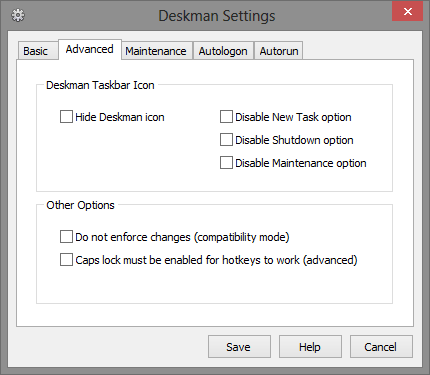The height and width of the screenshot is (375, 430).
Task: Cancel the settings dialog
Action: point(381,347)
